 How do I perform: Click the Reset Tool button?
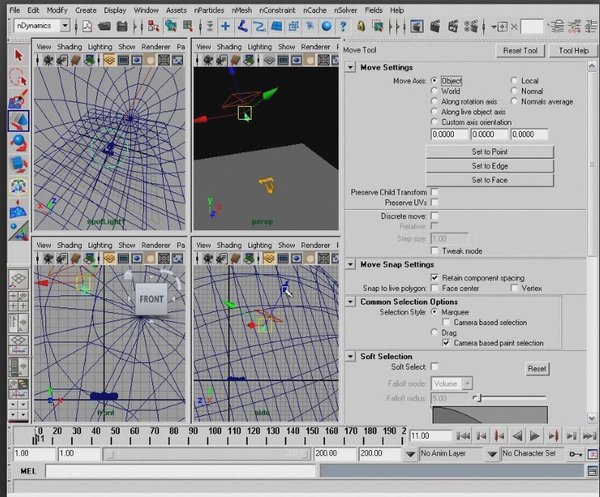520,50
